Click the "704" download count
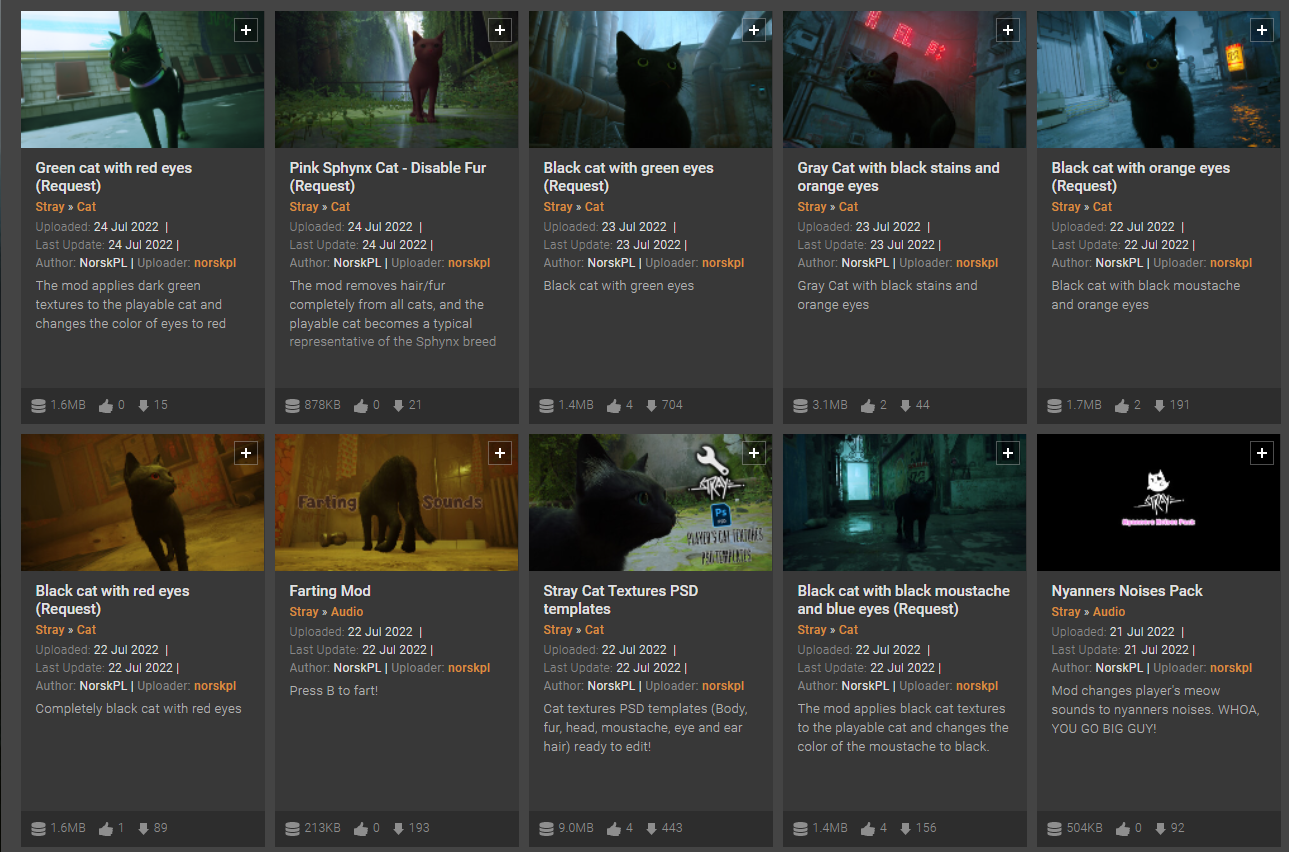The image size is (1289, 852). click(x=672, y=406)
